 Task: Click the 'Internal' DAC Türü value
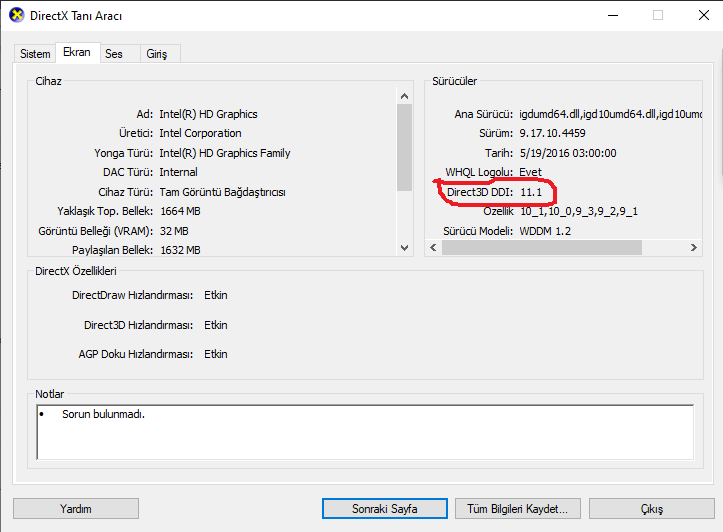point(178,172)
